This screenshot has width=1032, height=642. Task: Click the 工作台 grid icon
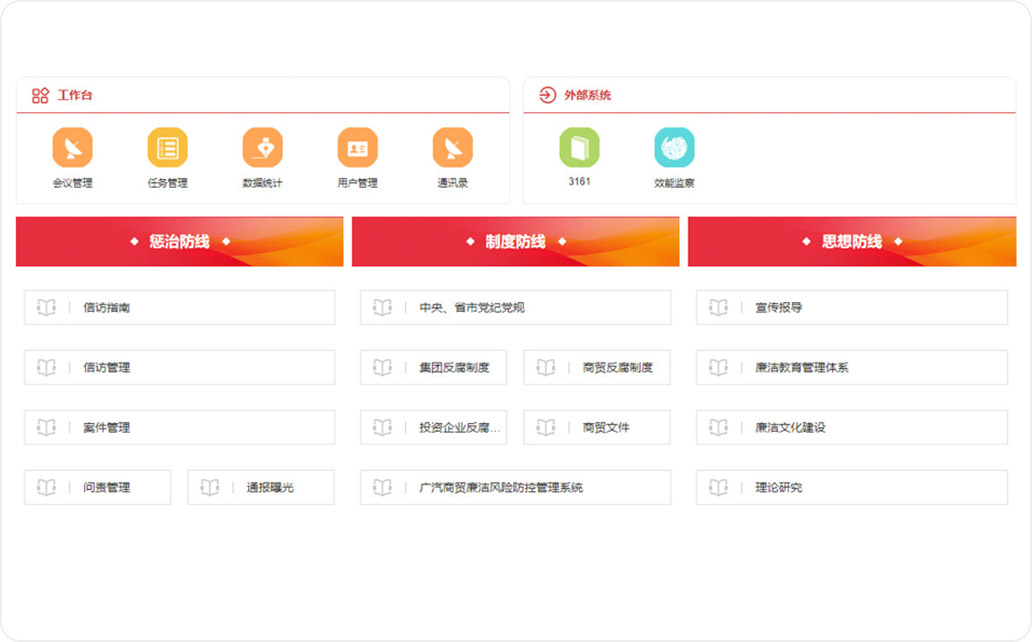click(40, 96)
